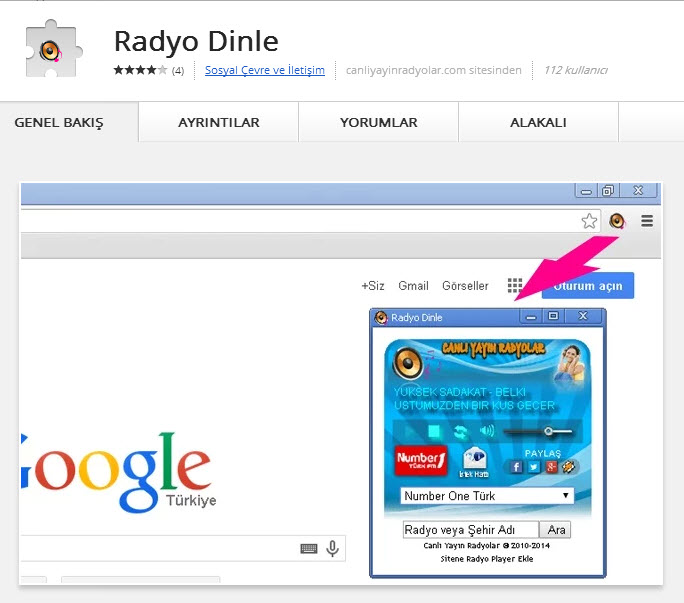Viewport: 684px width, 603px height.
Task: Stop playback in the radio player
Action: 434,432
